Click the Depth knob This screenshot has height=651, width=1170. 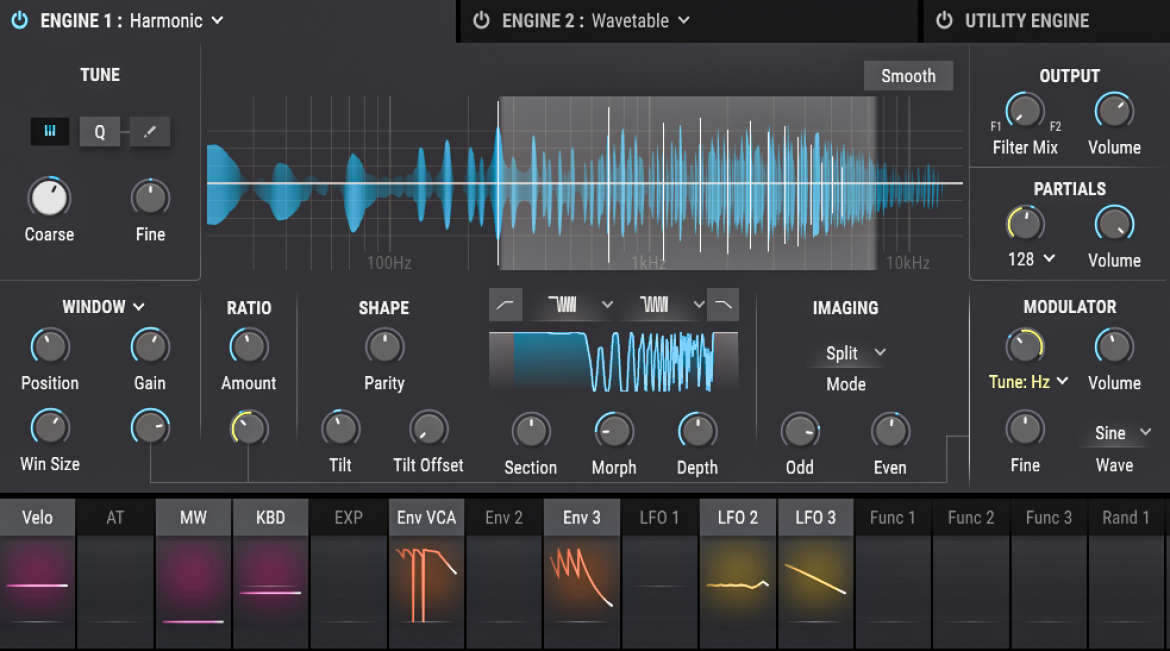click(697, 431)
